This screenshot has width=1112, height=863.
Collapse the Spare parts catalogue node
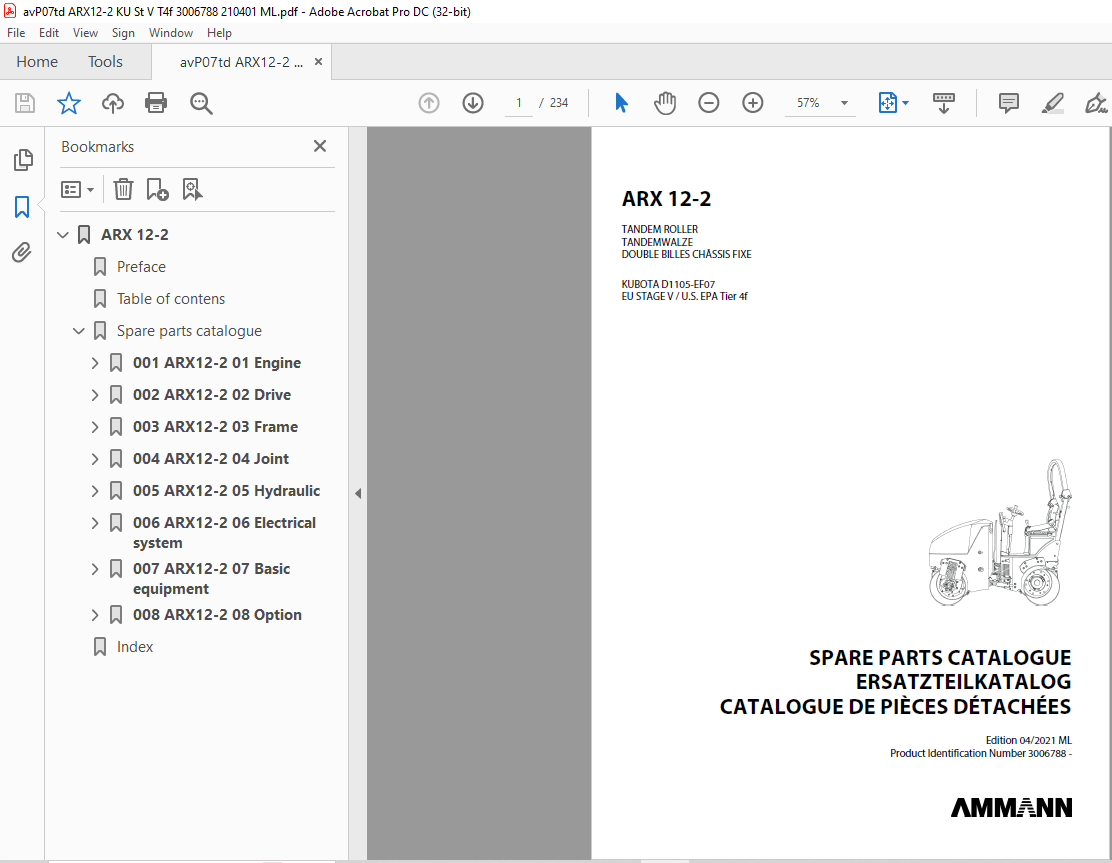[79, 331]
